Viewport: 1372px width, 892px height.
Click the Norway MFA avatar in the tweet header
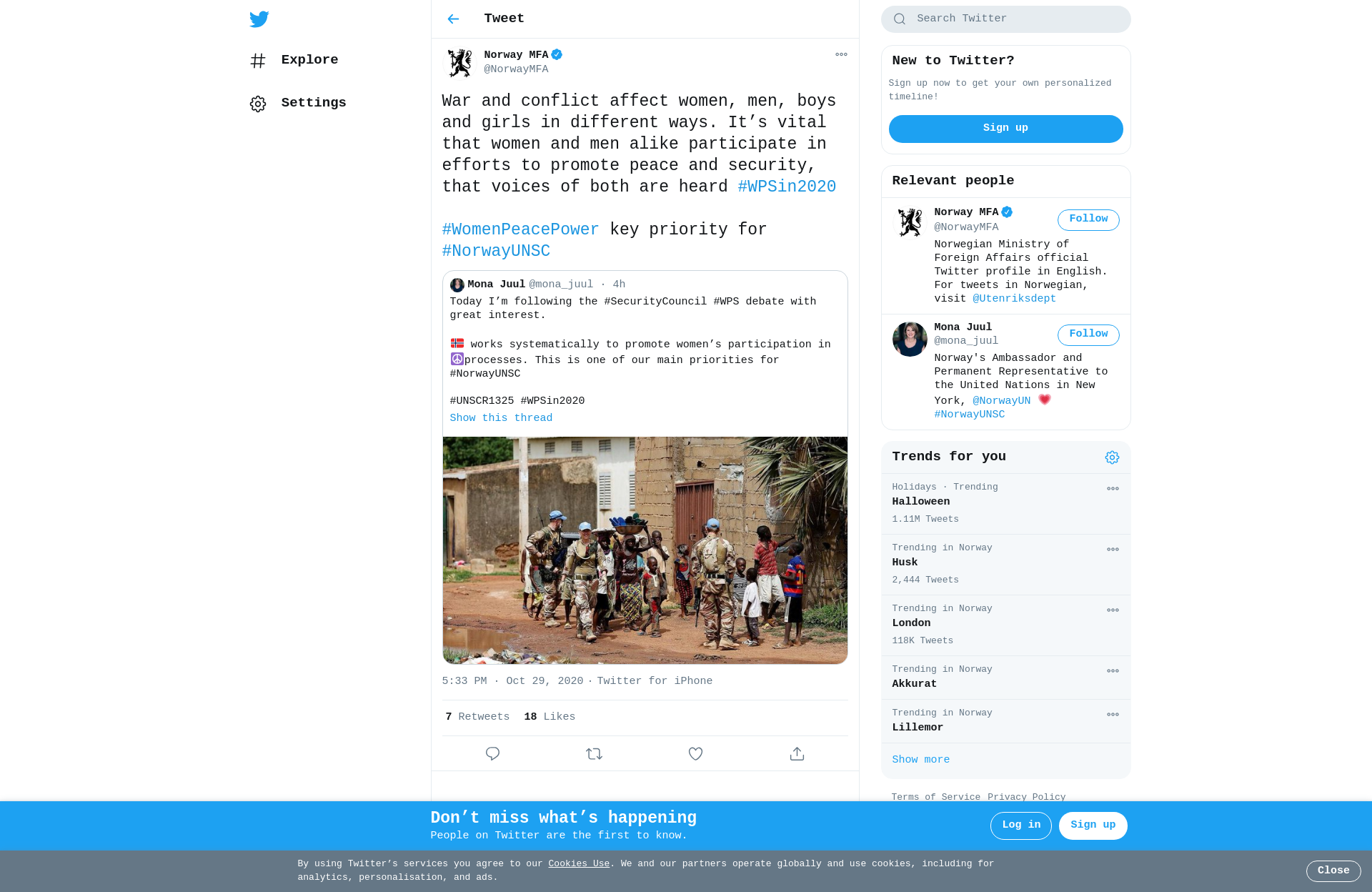pos(459,63)
